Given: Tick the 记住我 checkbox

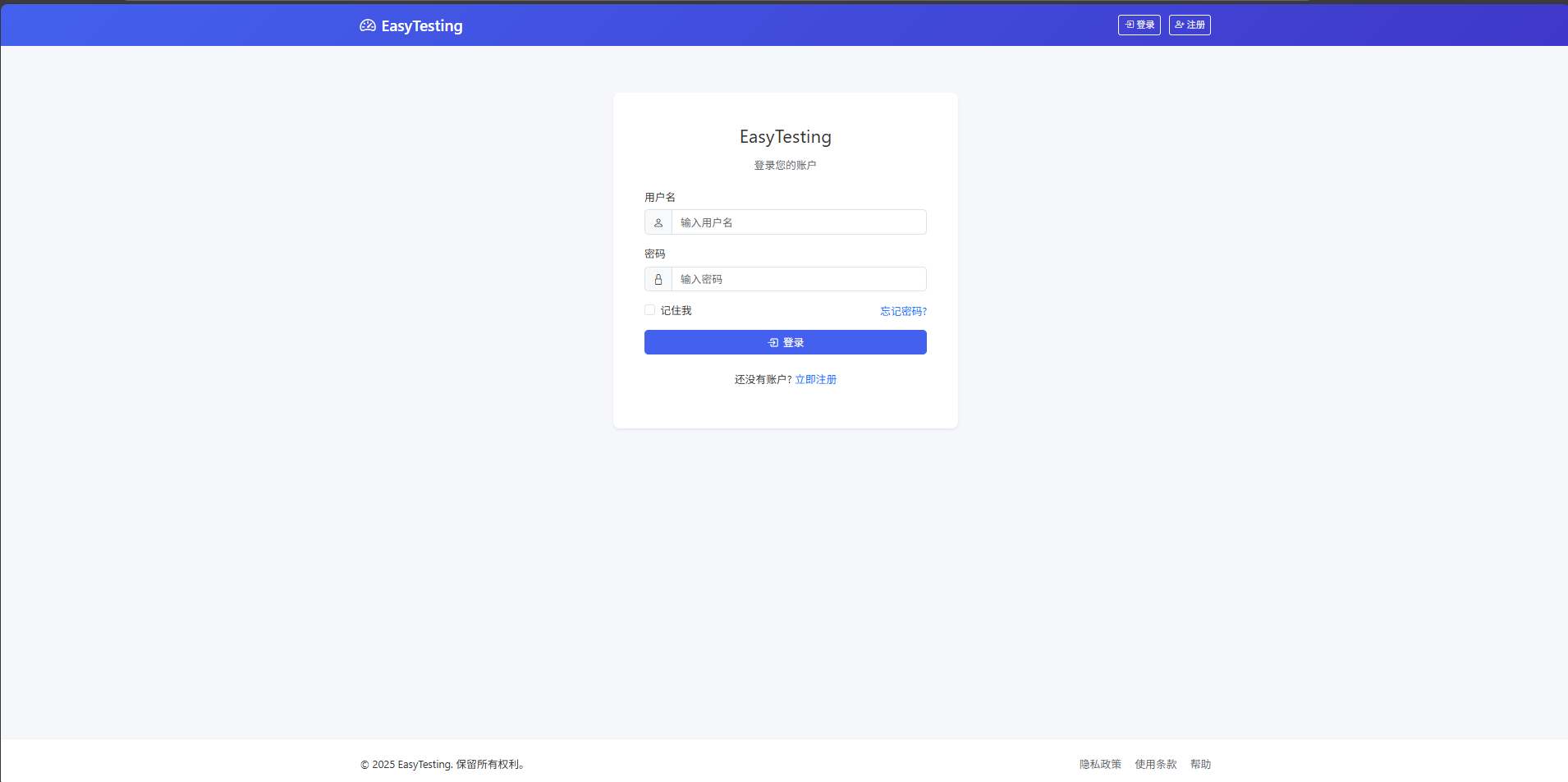Looking at the screenshot, I should coord(649,310).
